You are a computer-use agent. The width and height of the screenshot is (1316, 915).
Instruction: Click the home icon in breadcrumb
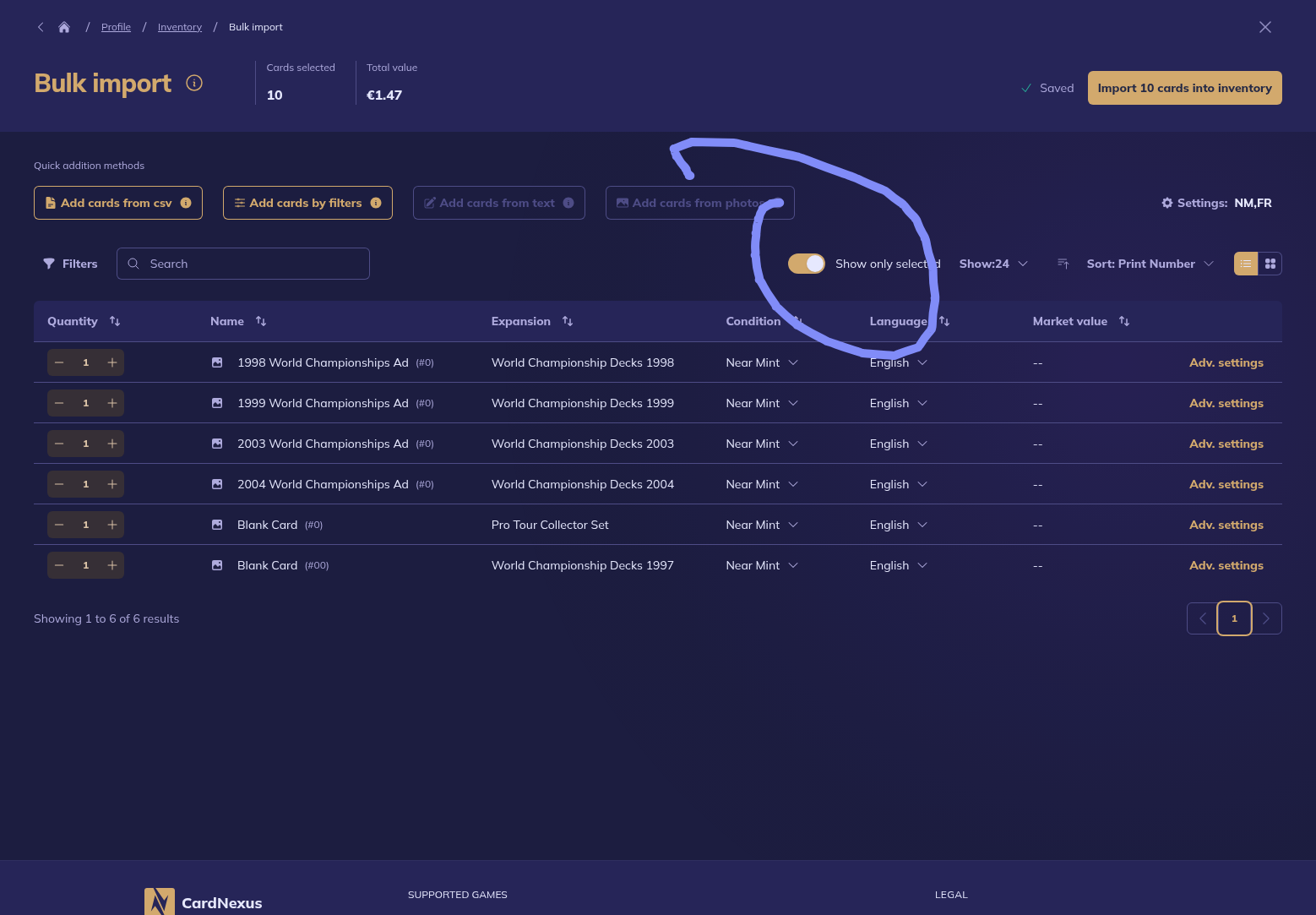(64, 27)
